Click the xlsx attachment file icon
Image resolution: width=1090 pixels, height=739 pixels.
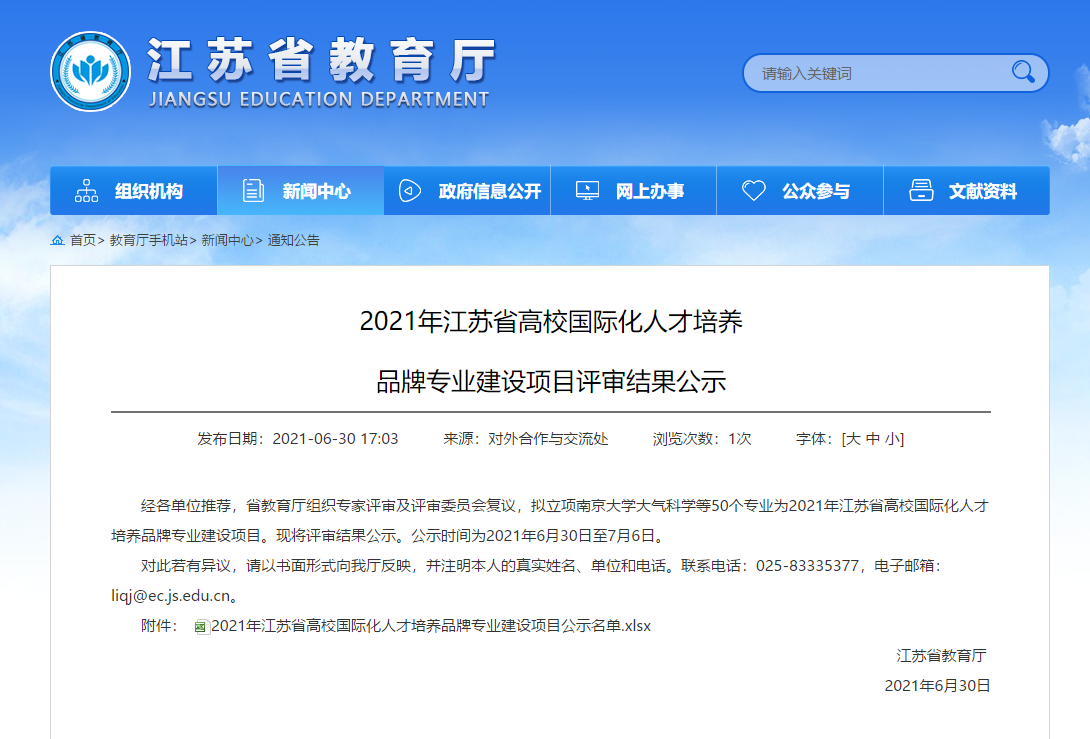pyautogui.click(x=201, y=626)
